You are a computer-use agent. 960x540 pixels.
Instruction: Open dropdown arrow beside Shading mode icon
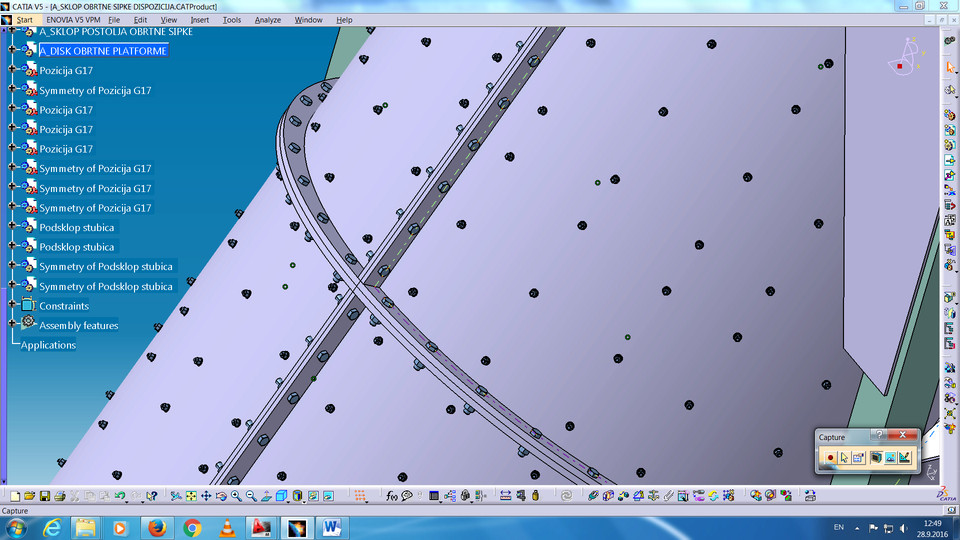coord(304,500)
